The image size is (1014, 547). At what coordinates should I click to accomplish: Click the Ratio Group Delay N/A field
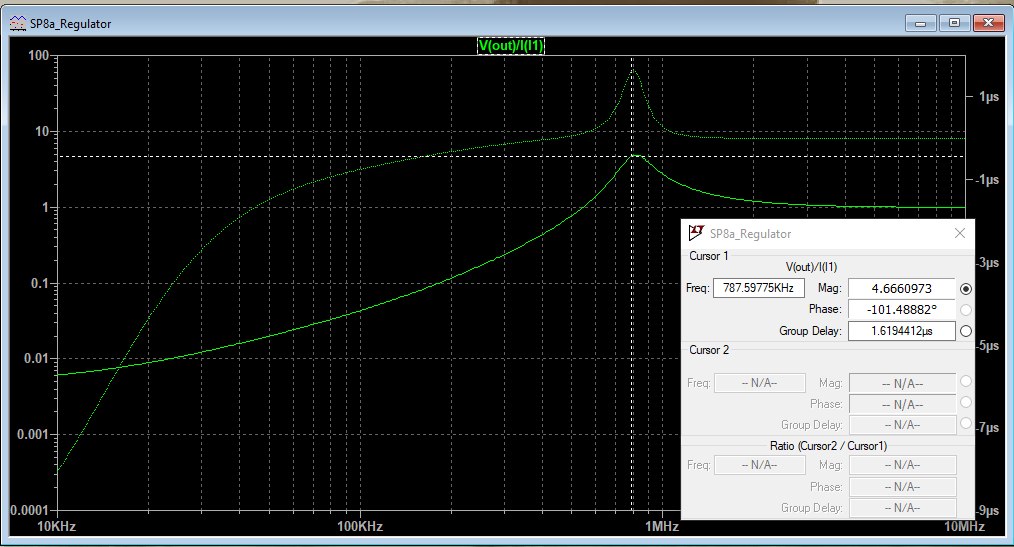coord(903,508)
